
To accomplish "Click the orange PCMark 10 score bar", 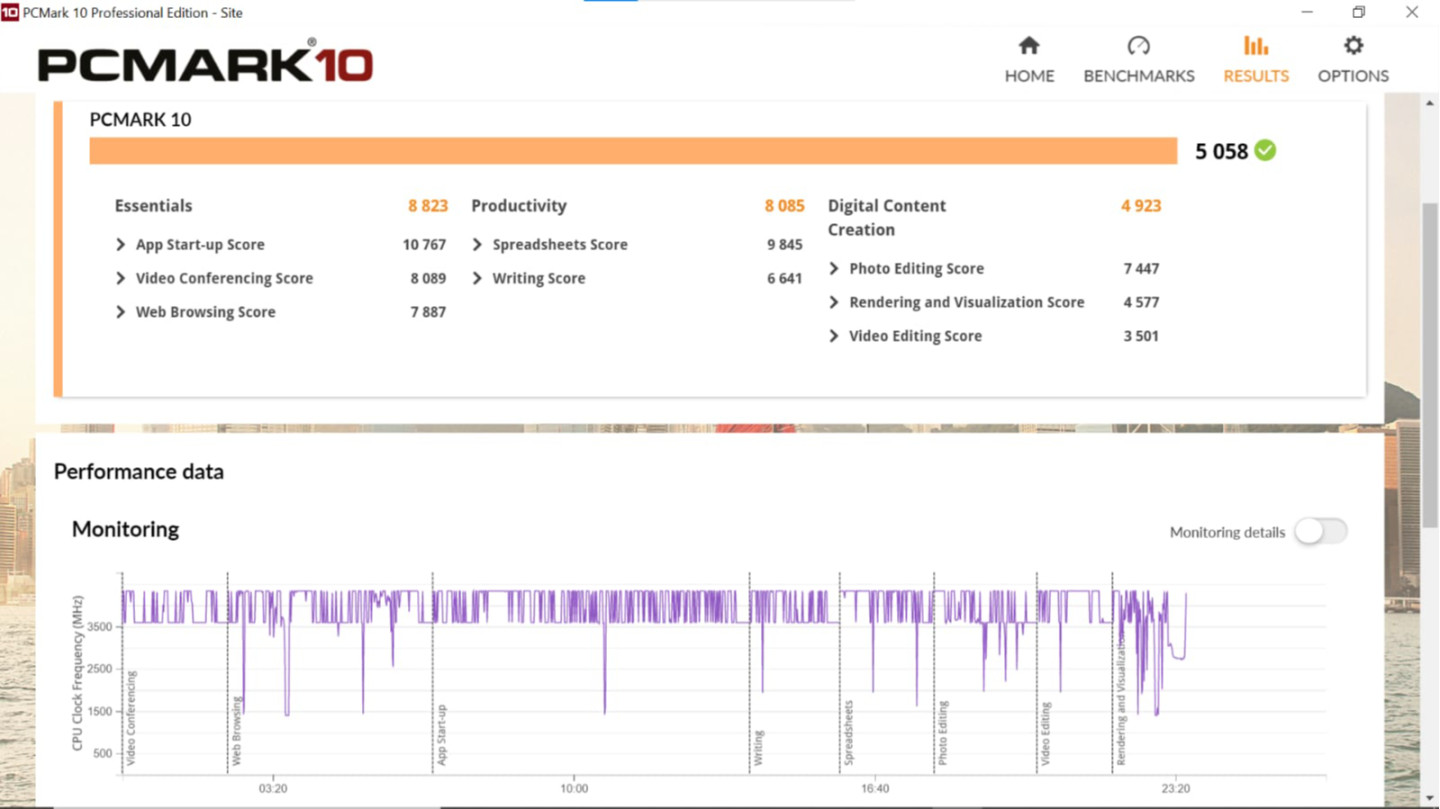I will click(633, 151).
